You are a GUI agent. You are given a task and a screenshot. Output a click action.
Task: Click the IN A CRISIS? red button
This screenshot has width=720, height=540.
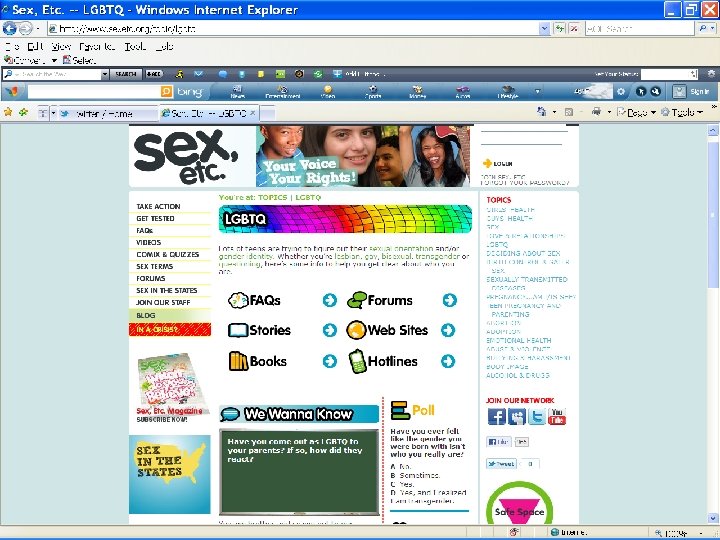[x=170, y=329]
